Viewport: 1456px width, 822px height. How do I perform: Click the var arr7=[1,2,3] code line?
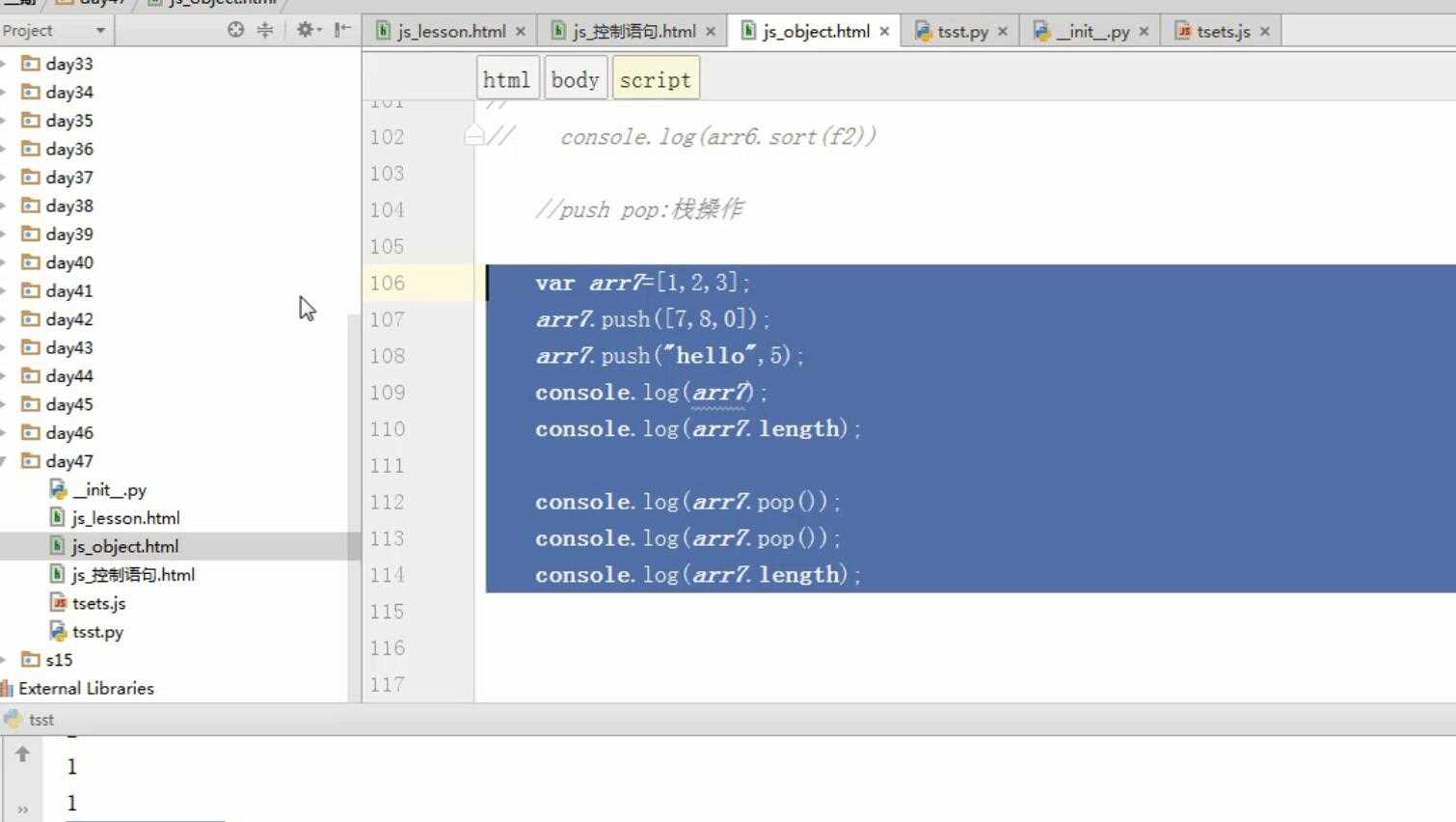[x=642, y=283]
